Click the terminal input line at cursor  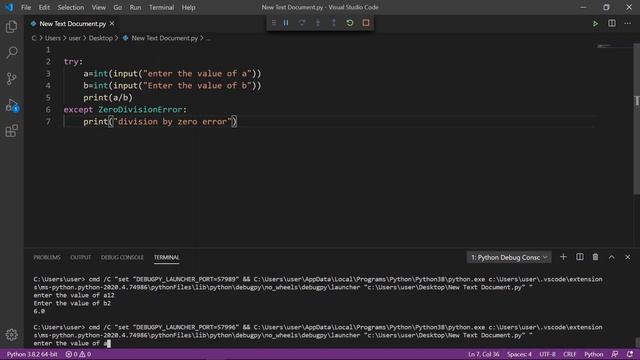pyautogui.click(x=72, y=343)
